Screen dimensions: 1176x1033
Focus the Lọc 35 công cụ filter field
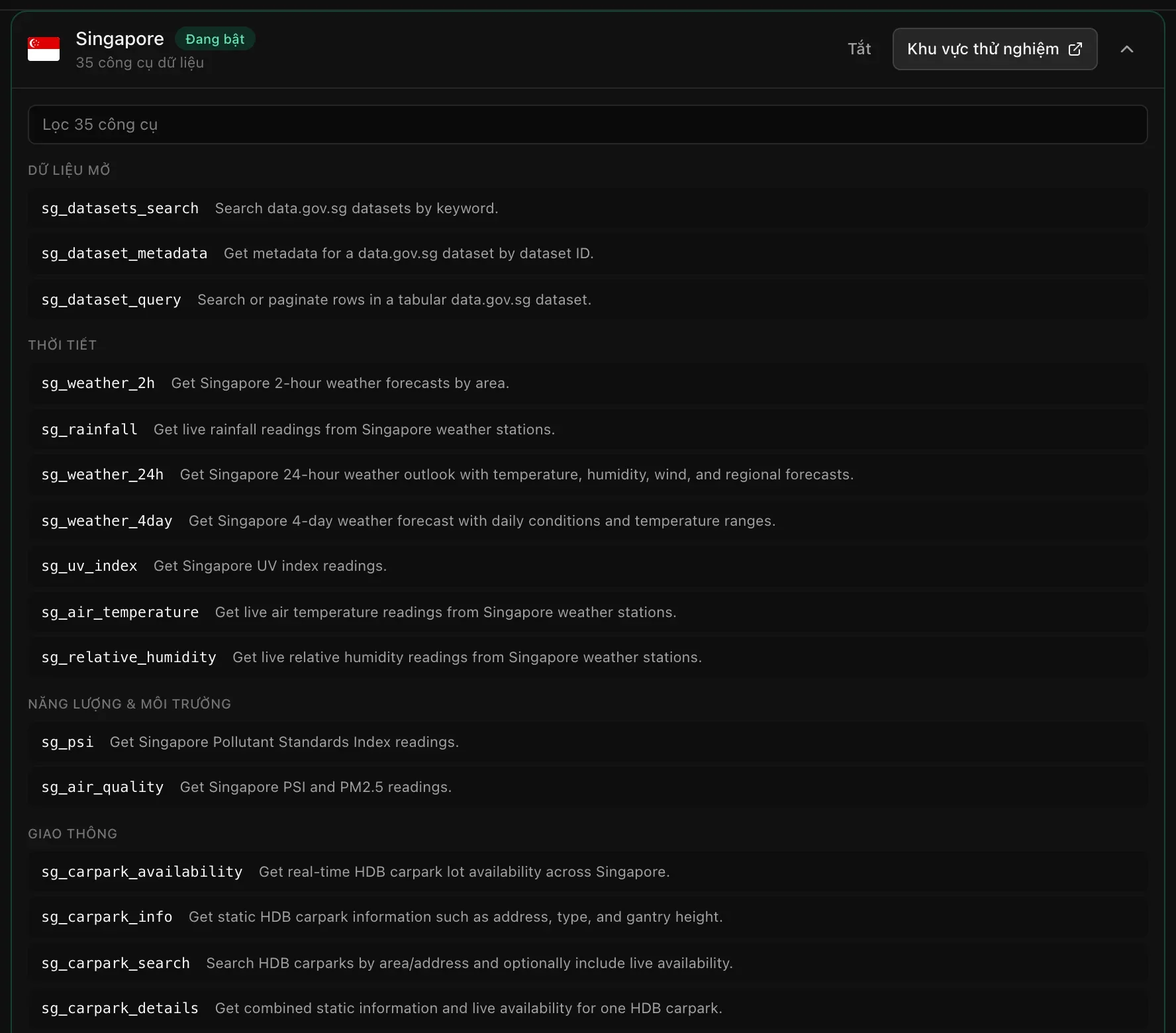pyautogui.click(x=587, y=124)
